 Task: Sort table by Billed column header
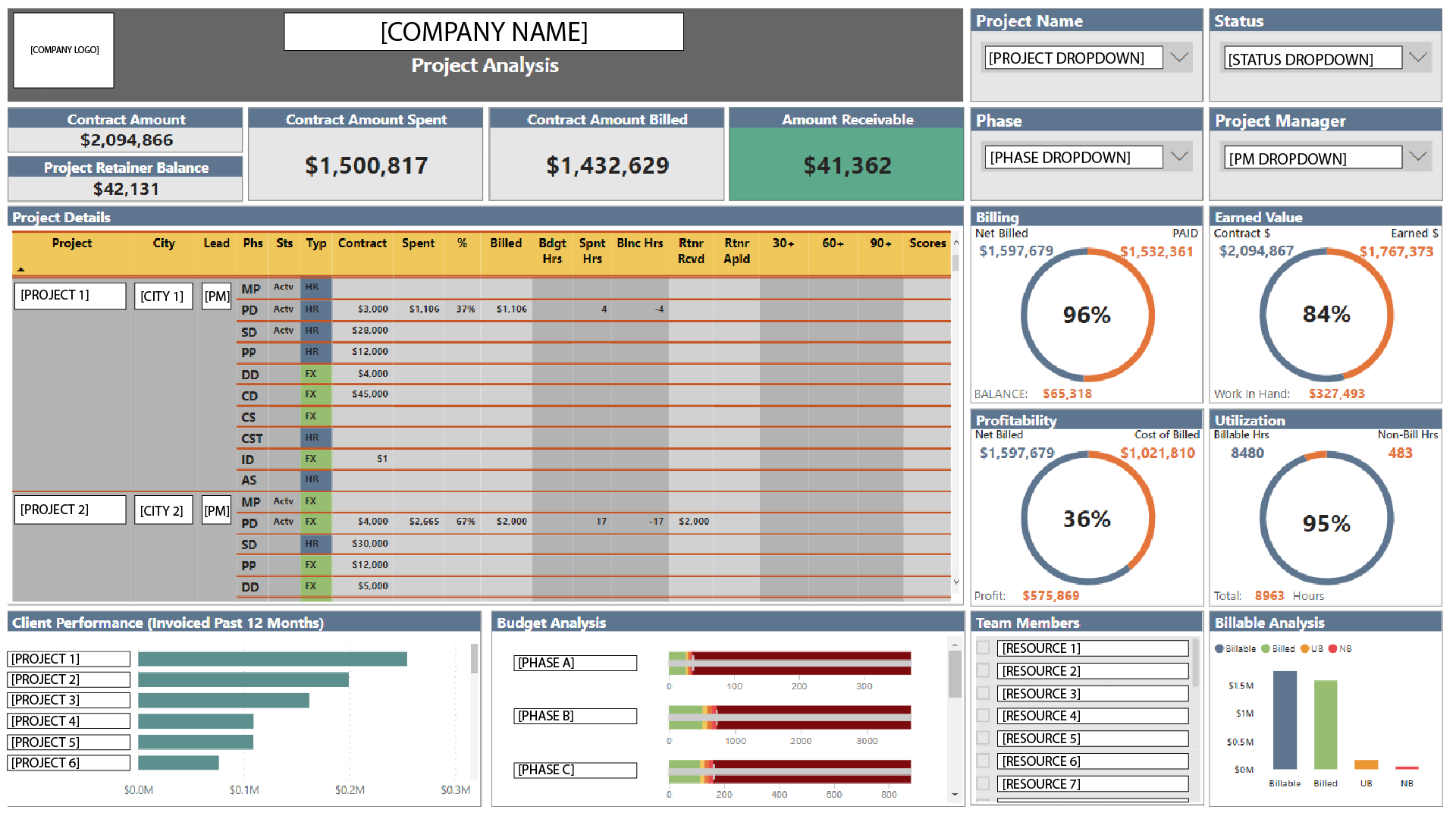coord(505,243)
